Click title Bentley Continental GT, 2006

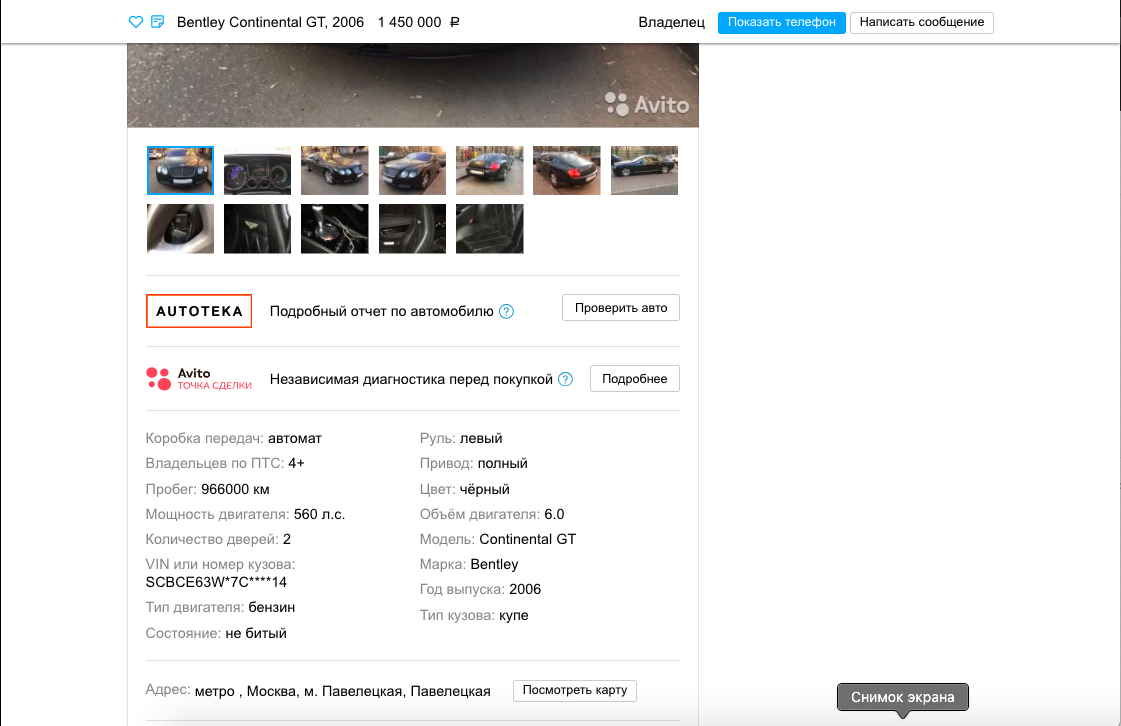pos(270,22)
